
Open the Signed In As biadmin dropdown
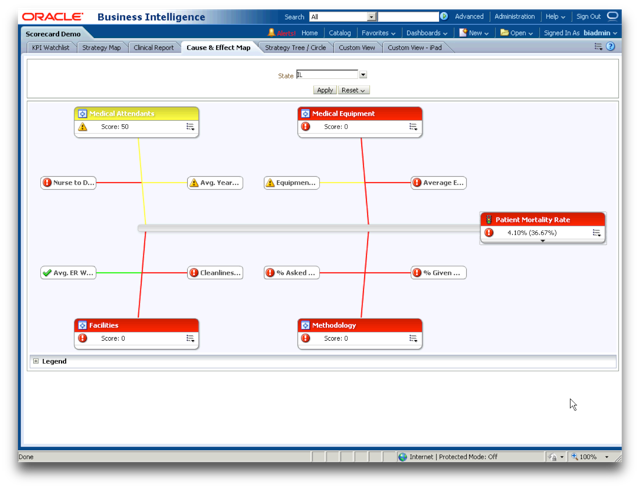click(580, 33)
